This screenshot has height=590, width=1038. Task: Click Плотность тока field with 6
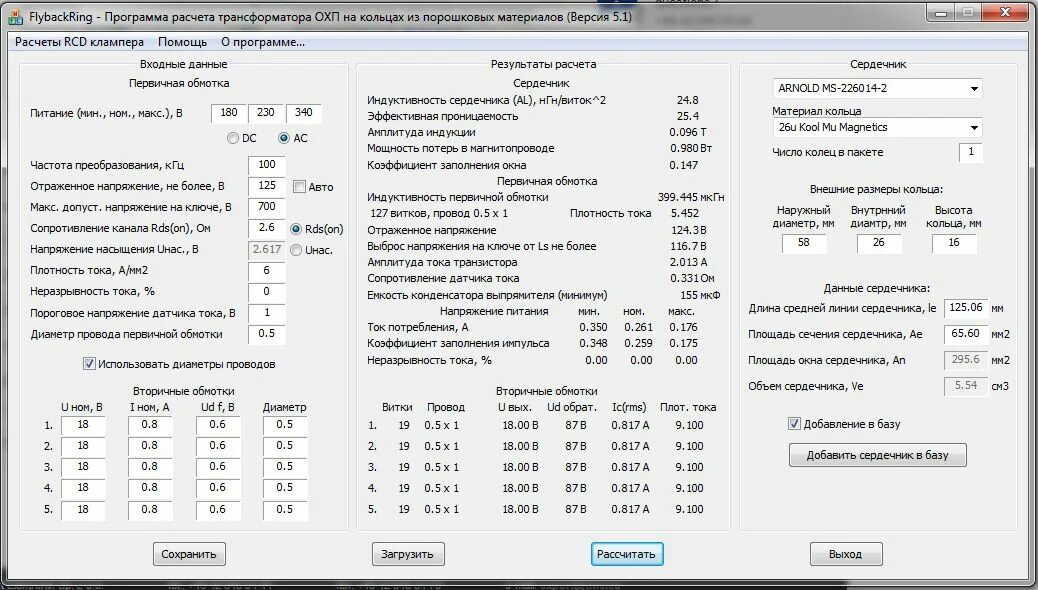(267, 271)
